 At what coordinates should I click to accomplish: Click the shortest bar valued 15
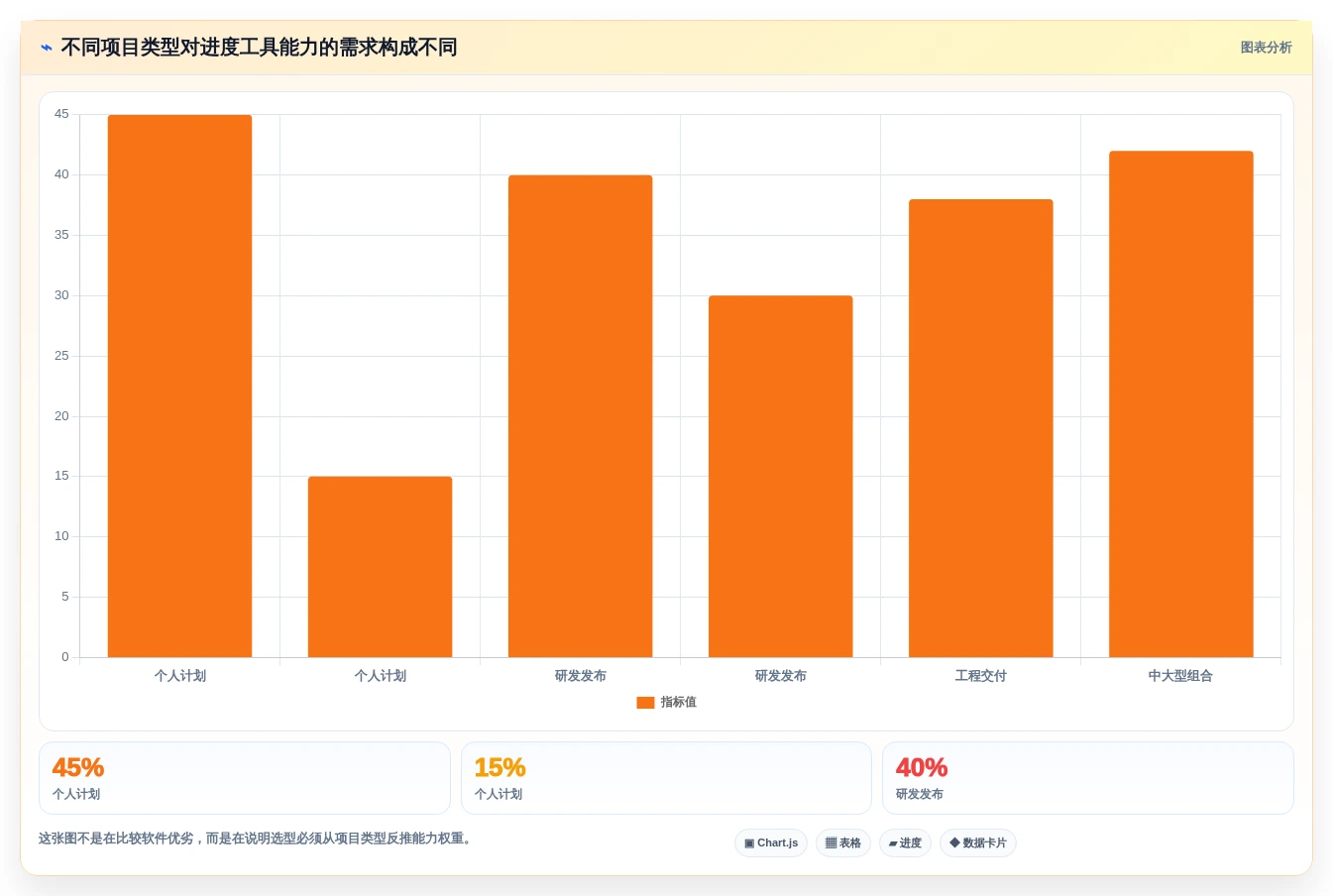point(380,567)
